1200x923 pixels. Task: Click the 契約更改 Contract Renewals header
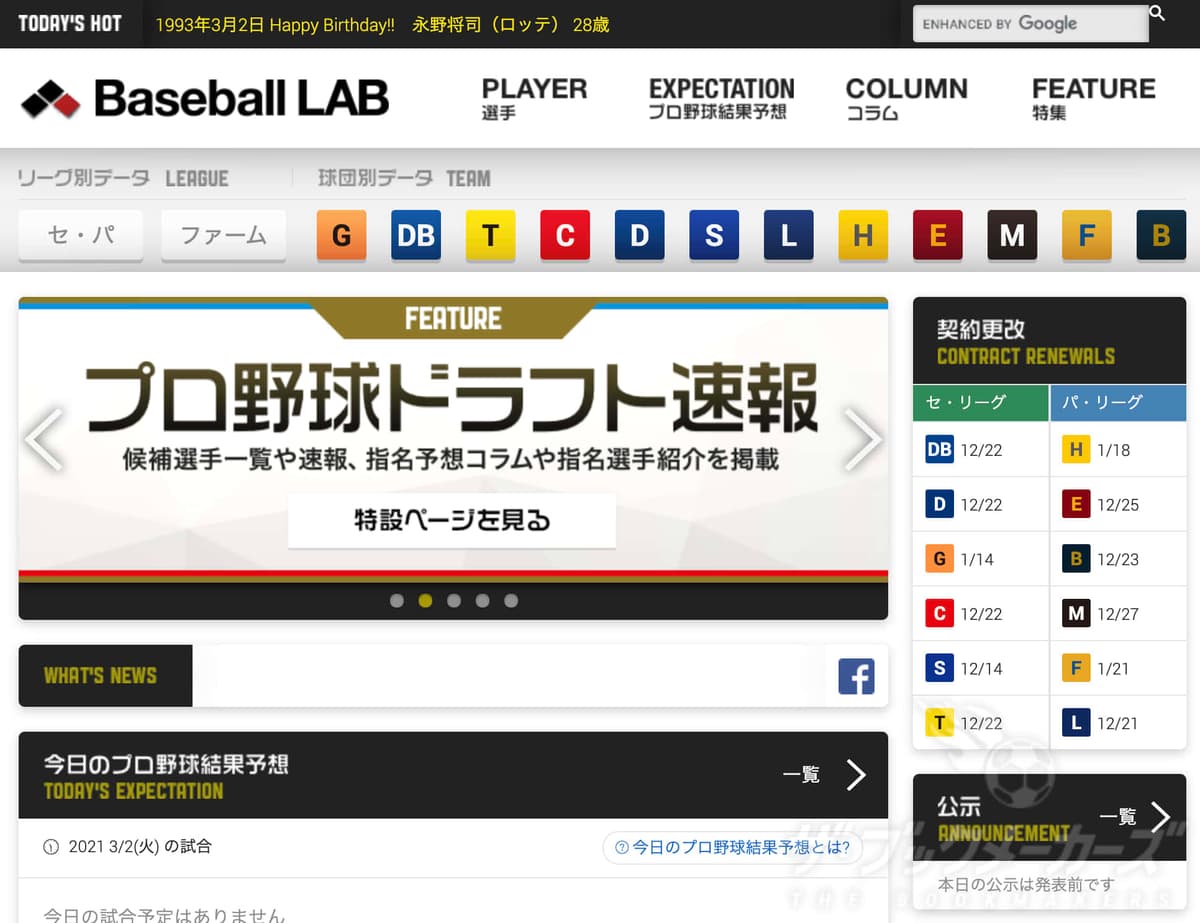click(1049, 341)
